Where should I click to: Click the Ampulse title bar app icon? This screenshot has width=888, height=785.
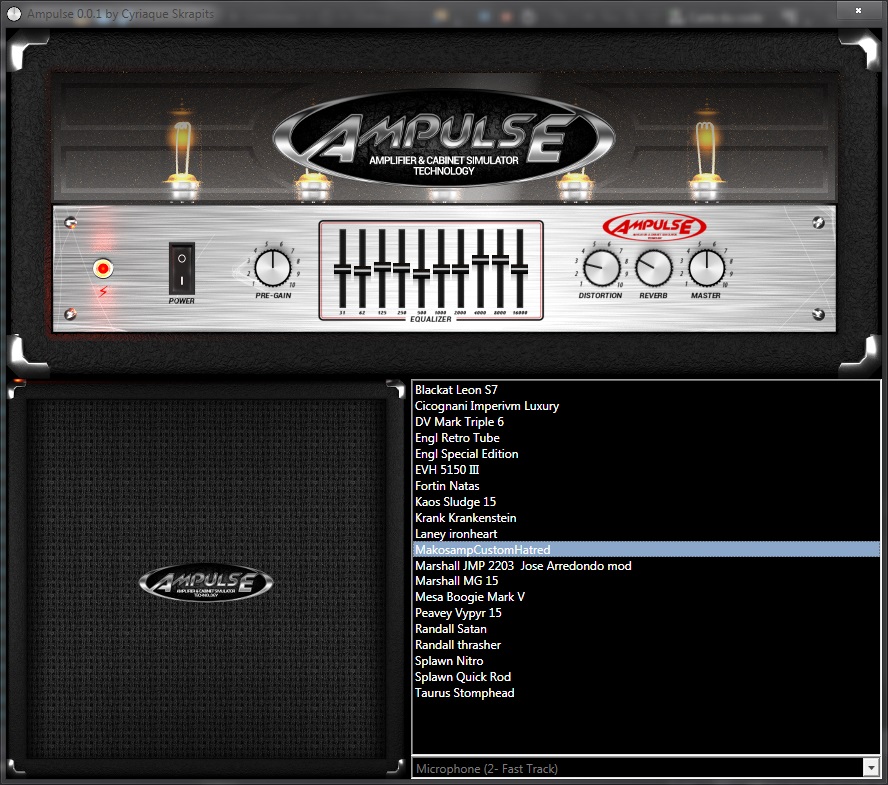[14, 14]
